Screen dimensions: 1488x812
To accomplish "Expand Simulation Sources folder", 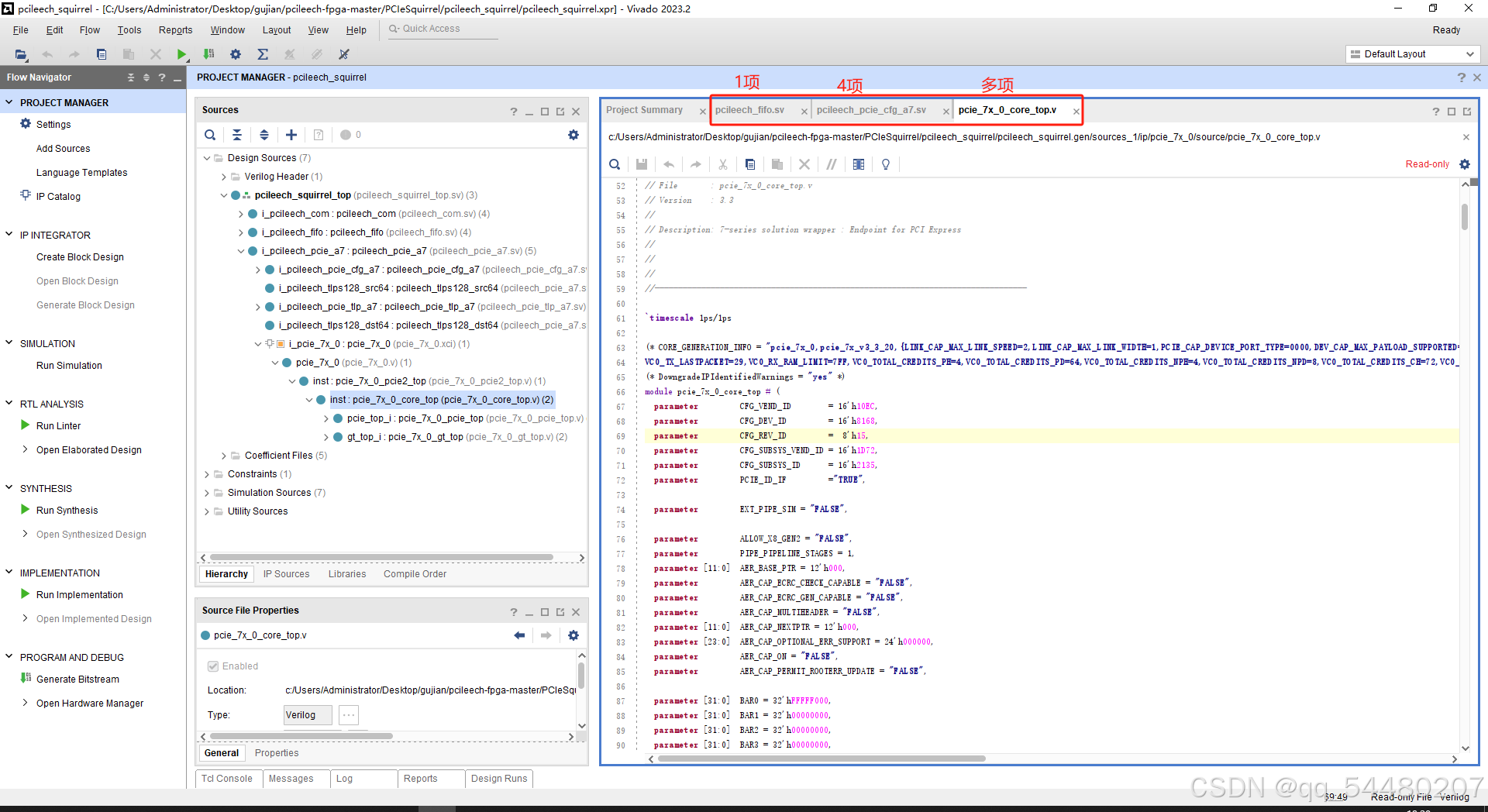I will pos(207,493).
